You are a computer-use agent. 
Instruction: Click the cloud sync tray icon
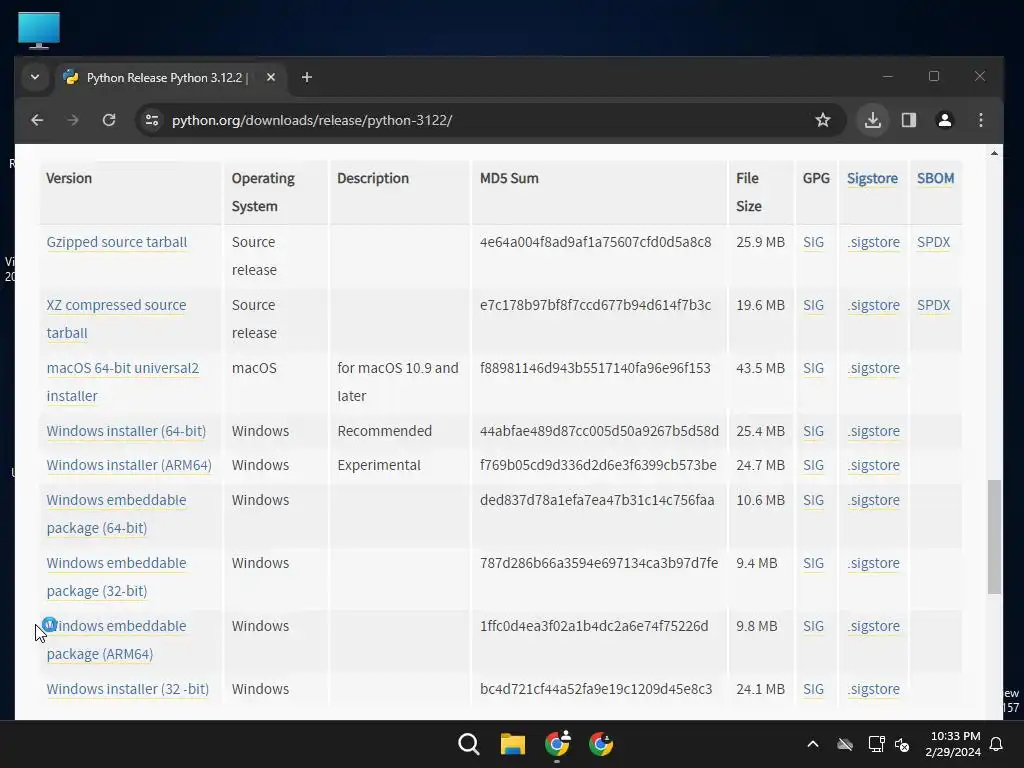(845, 744)
